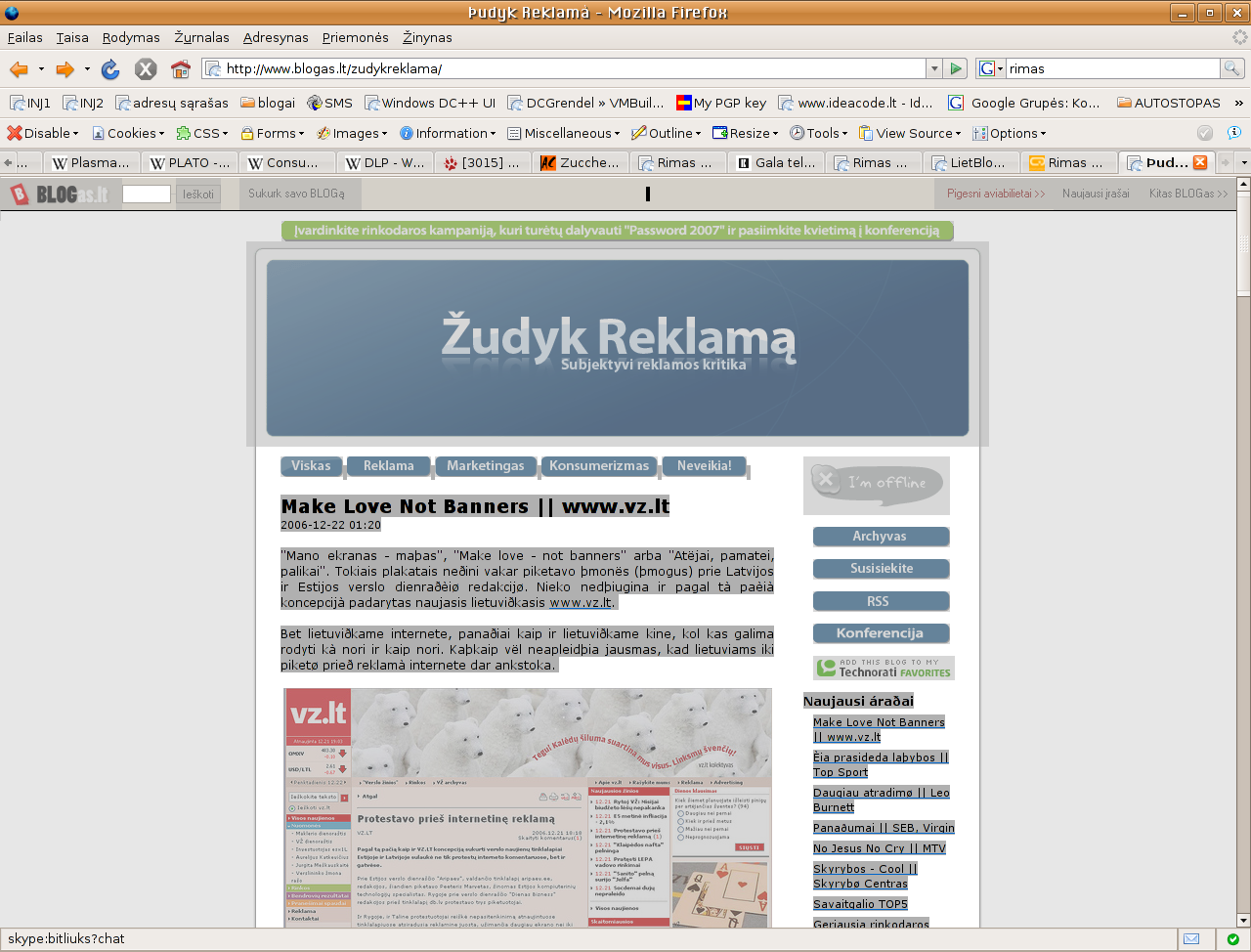Open the Cookies developer menu
This screenshot has height=952, width=1251.
[128, 133]
